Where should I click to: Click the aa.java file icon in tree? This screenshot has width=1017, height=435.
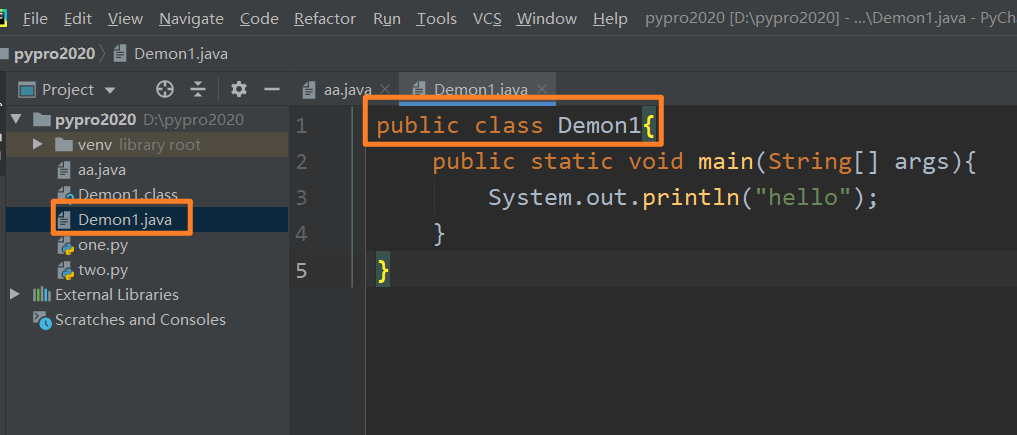tap(64, 170)
